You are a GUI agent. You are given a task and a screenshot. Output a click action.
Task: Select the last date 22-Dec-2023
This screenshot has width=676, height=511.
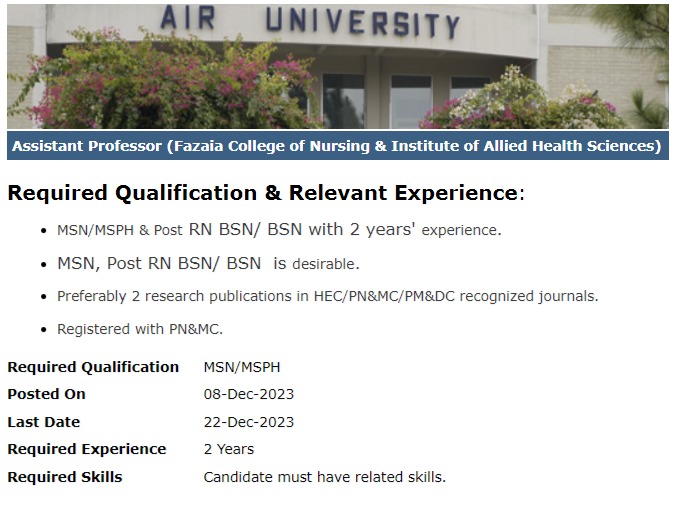tap(249, 422)
